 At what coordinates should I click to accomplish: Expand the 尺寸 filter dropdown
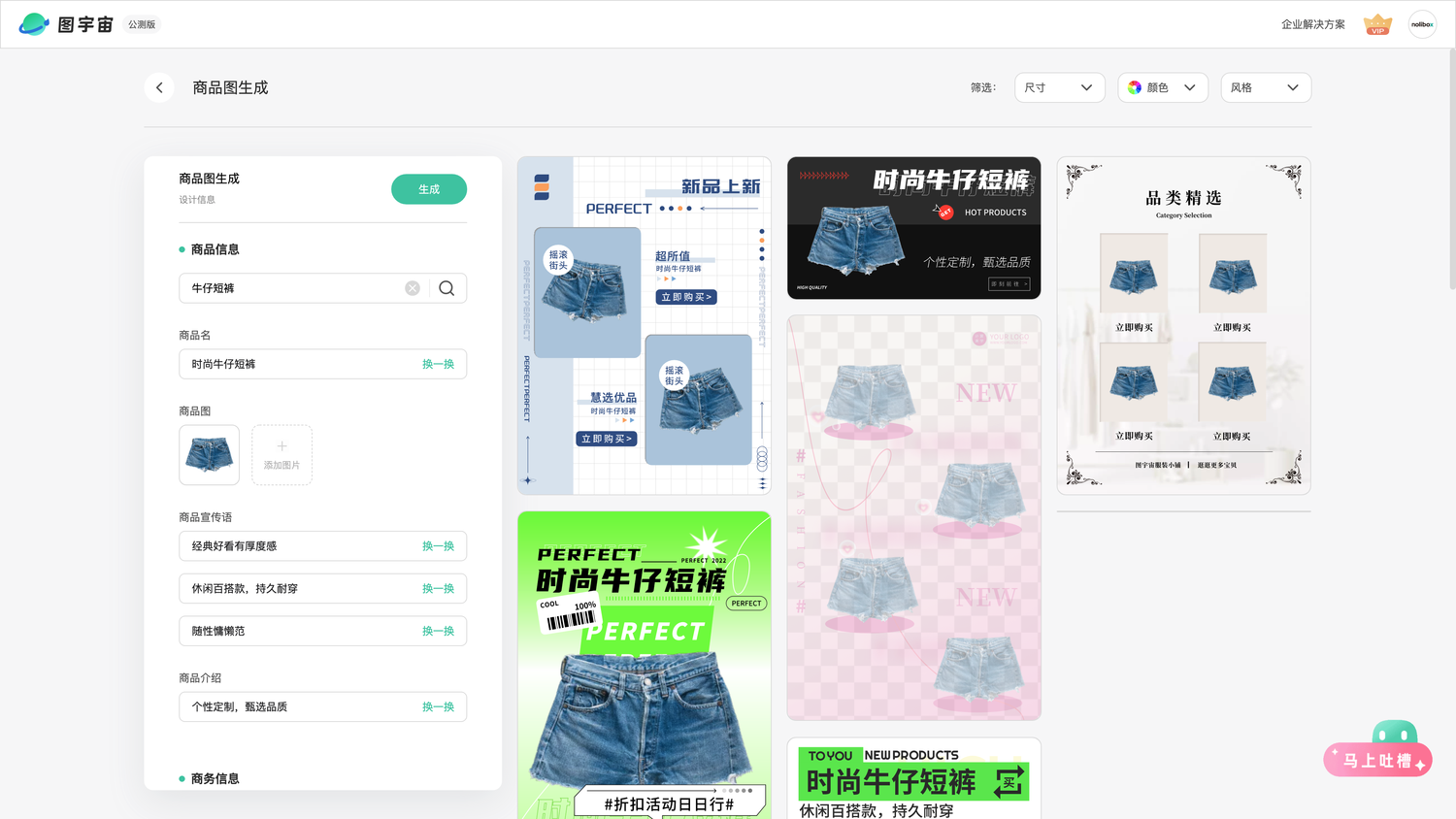(x=1059, y=87)
